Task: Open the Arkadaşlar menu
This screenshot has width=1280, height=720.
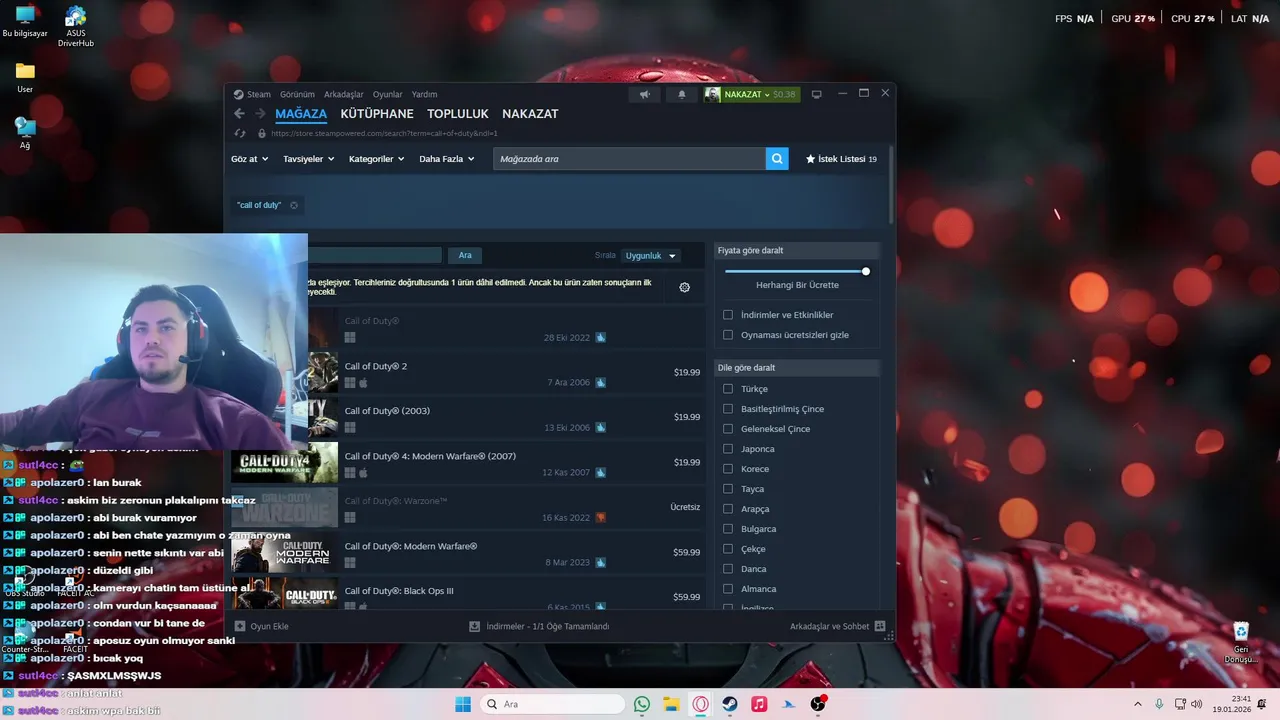Action: [x=344, y=94]
